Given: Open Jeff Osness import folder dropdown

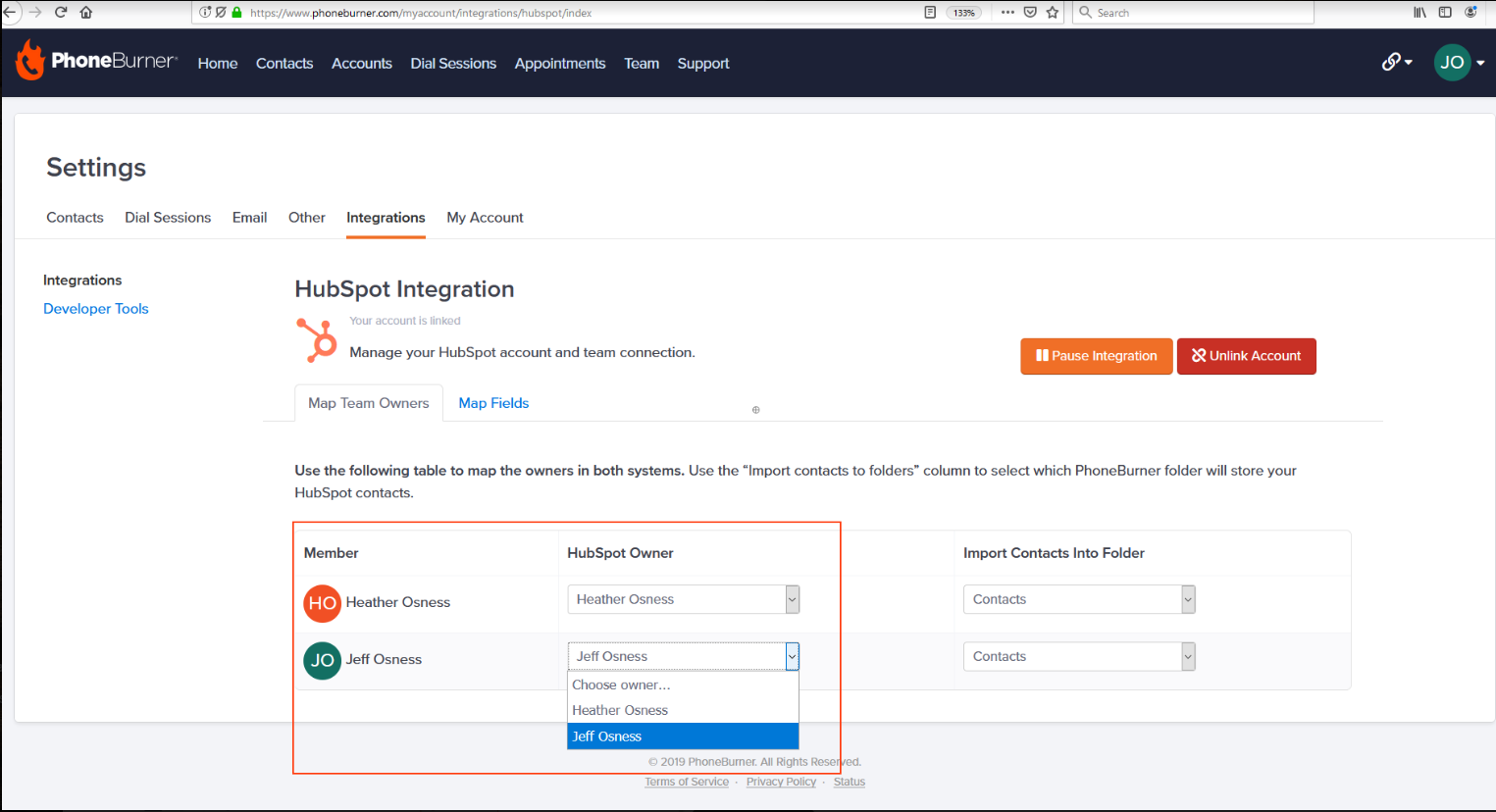Looking at the screenshot, I should 1079,656.
